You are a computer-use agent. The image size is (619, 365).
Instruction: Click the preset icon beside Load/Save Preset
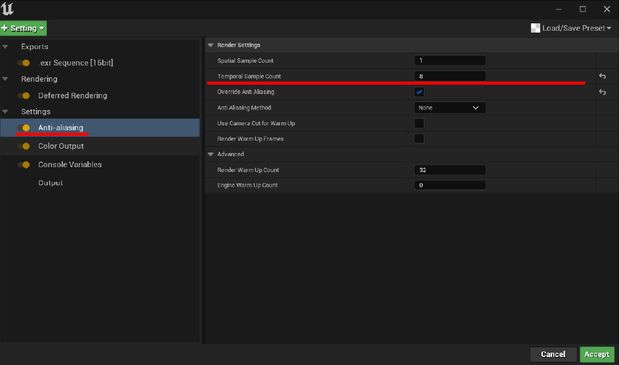[x=535, y=28]
